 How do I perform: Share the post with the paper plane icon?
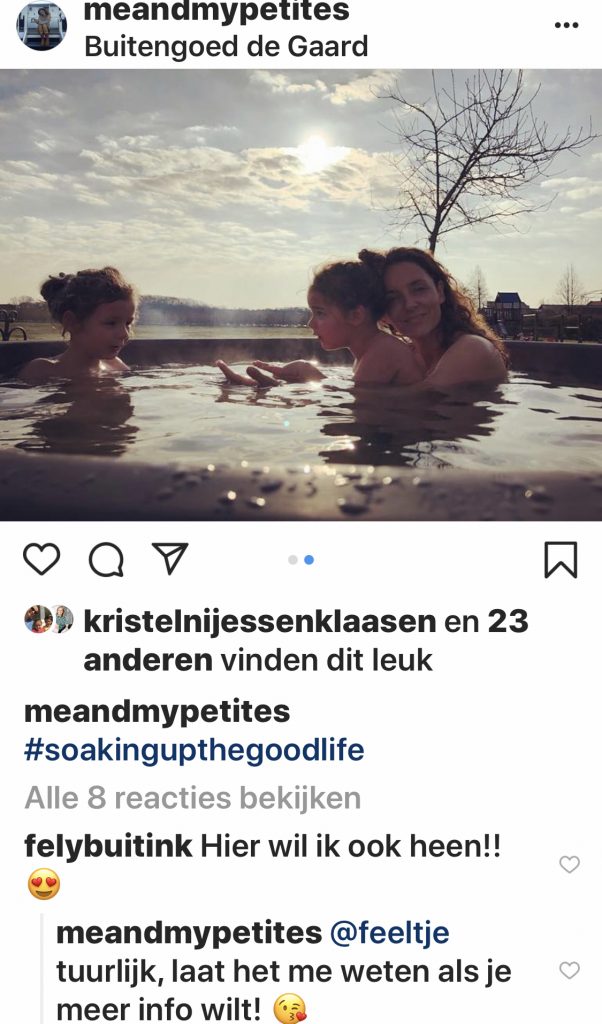[170, 559]
